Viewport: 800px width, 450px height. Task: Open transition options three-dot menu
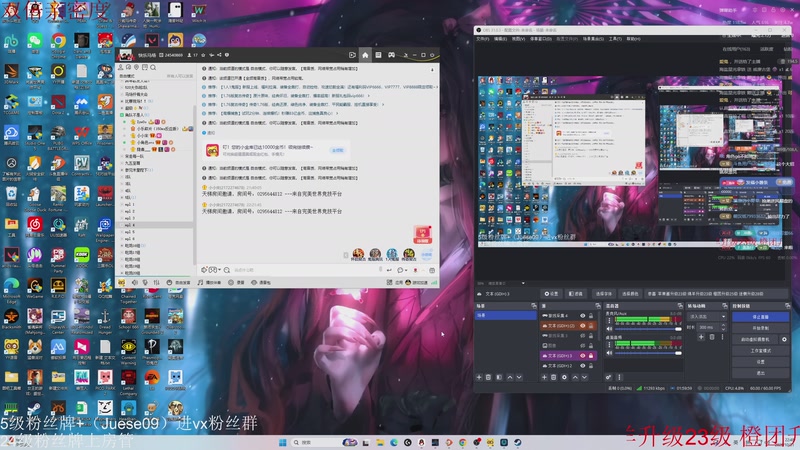[x=722, y=337]
